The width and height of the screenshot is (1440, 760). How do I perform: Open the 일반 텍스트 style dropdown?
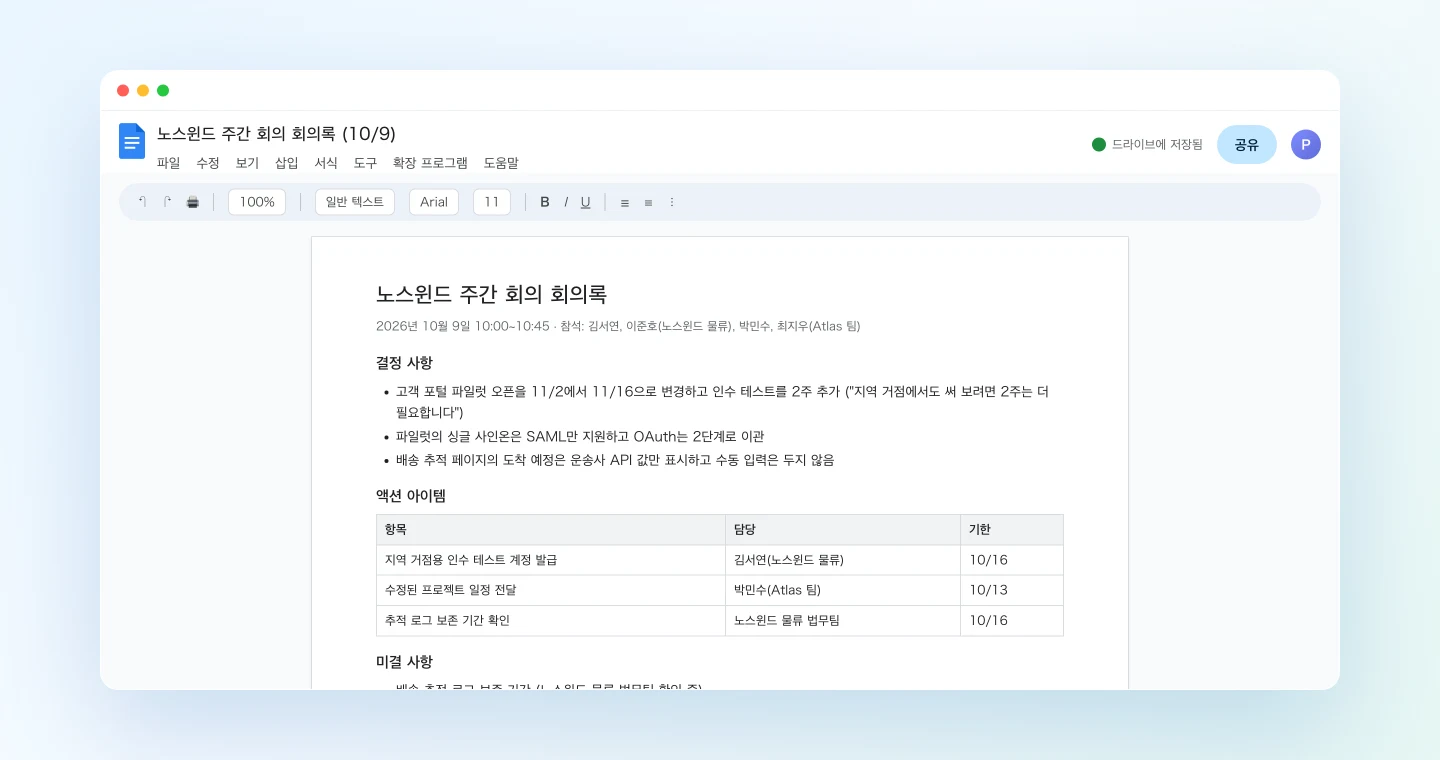point(355,202)
